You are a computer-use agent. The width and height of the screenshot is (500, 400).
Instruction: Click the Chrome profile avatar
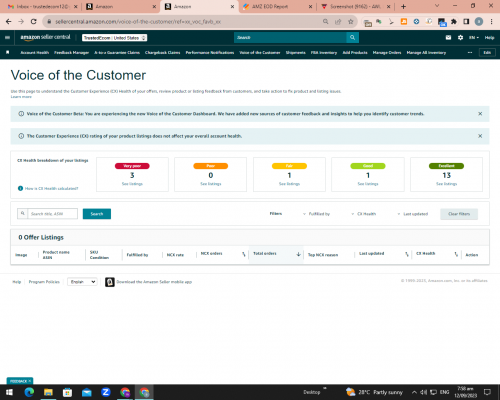479,22
